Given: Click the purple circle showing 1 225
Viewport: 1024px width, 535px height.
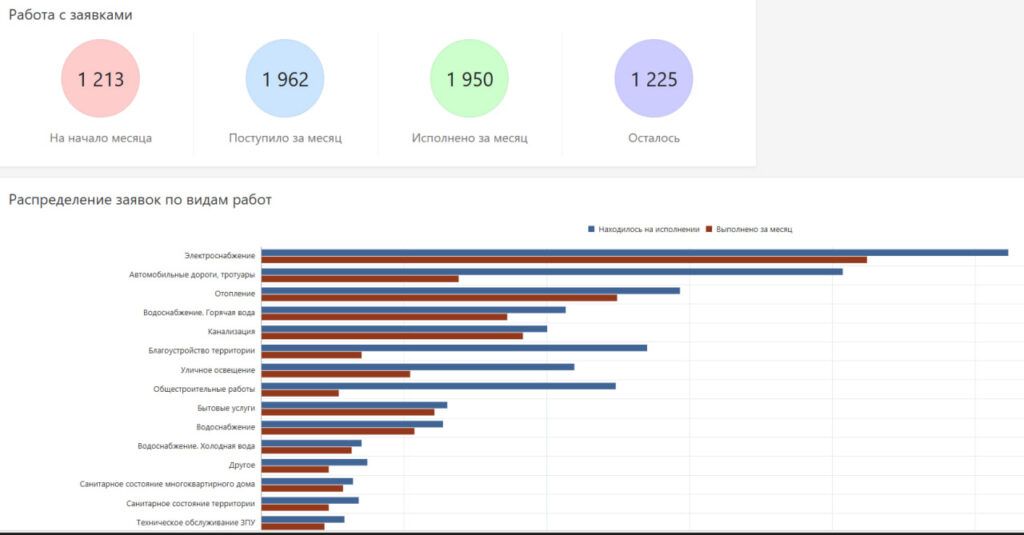Looking at the screenshot, I should 653,79.
